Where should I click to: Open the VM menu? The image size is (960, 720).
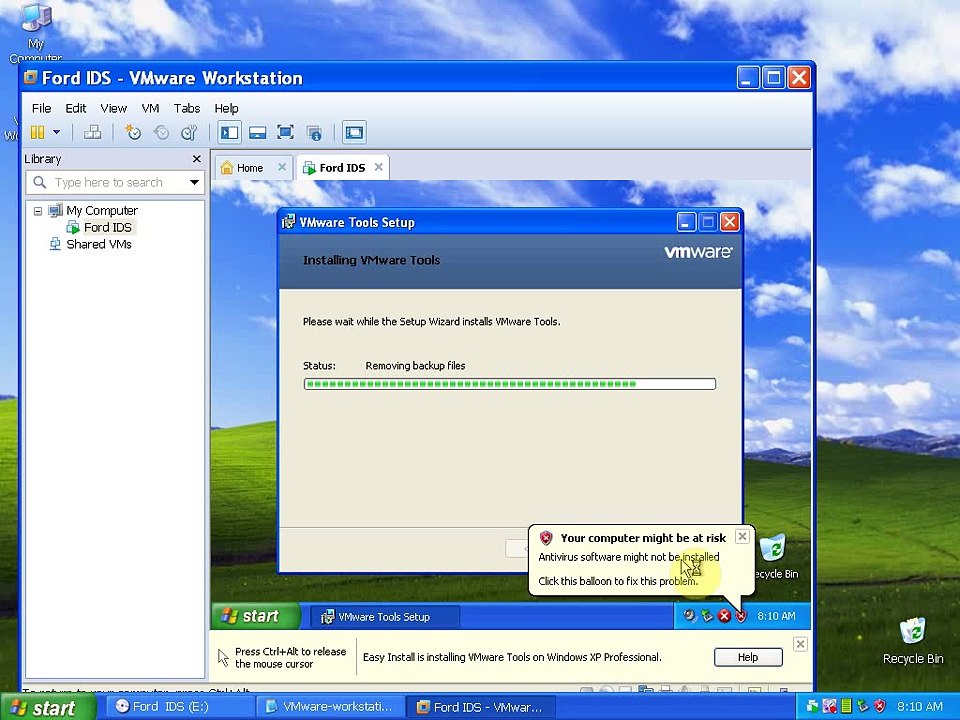(x=150, y=108)
